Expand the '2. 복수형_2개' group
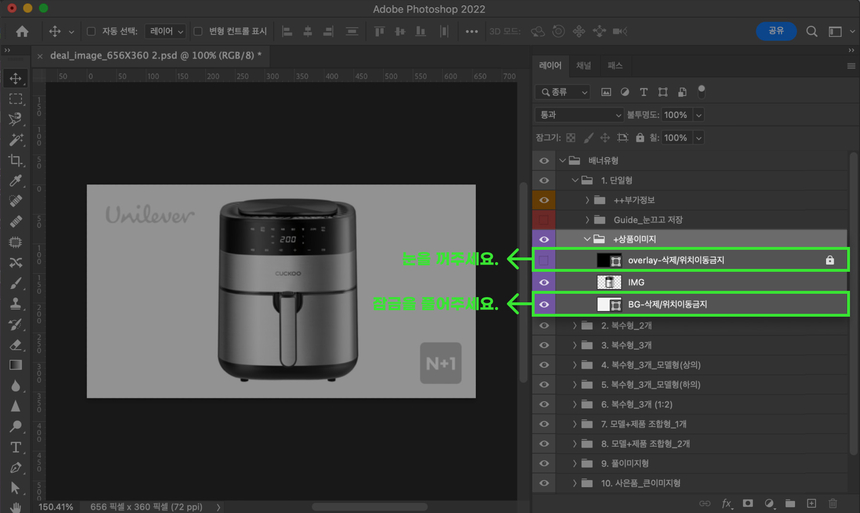The width and height of the screenshot is (860, 513). tap(575, 326)
